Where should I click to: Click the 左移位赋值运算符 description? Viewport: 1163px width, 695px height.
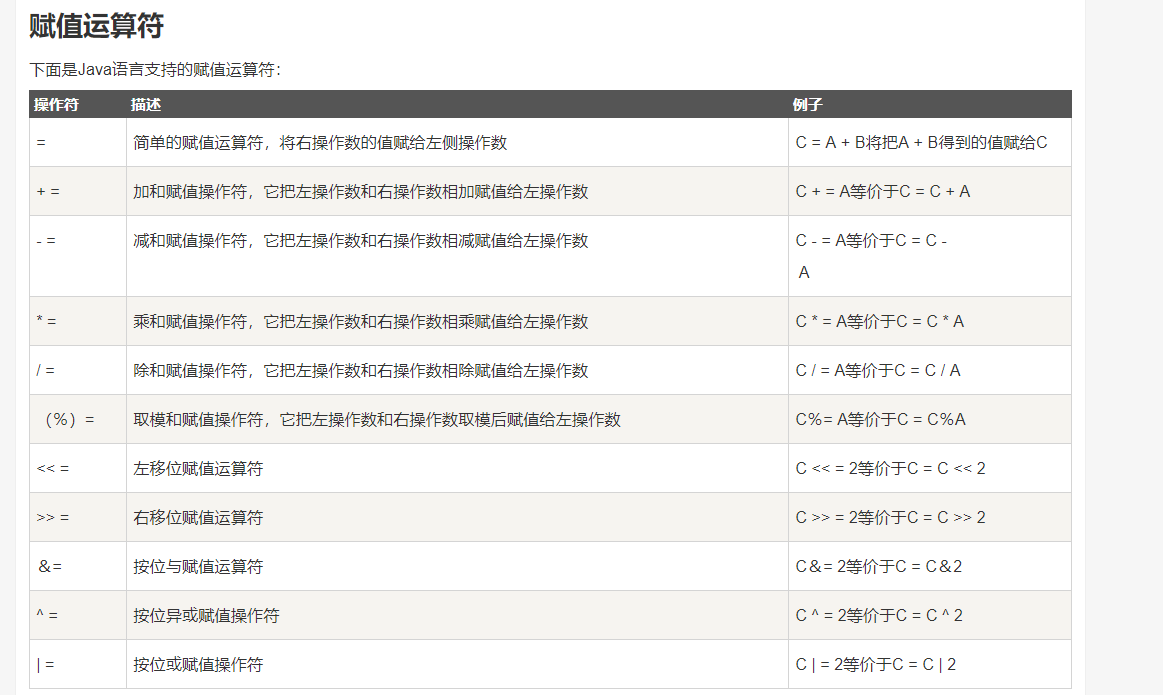click(x=198, y=469)
